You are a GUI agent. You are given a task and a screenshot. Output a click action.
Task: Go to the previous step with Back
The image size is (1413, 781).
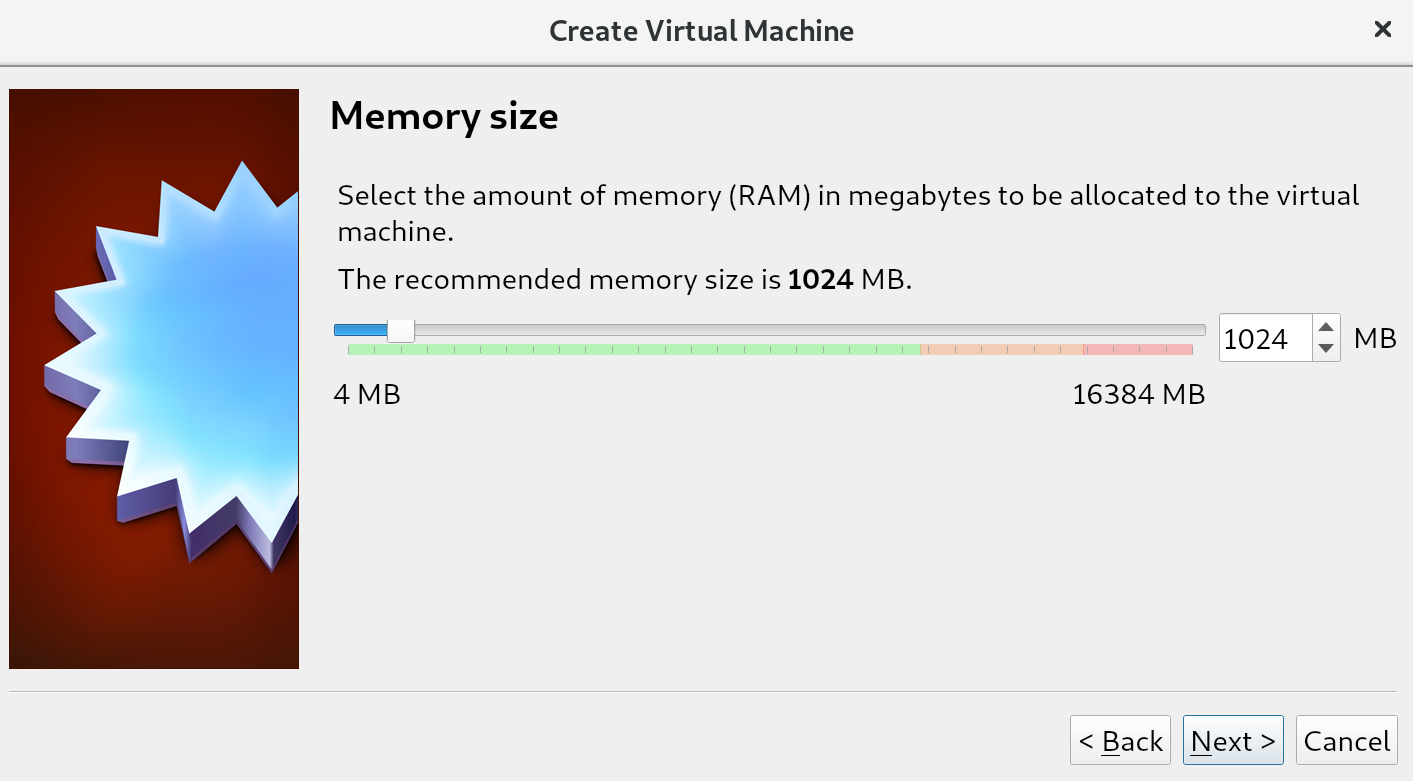click(1120, 741)
